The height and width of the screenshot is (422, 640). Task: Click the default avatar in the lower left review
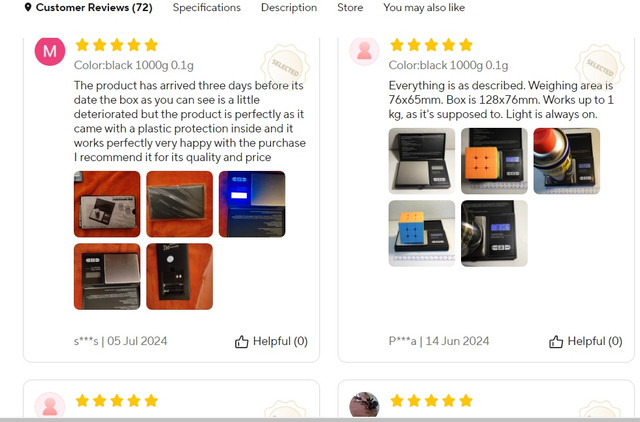50,405
